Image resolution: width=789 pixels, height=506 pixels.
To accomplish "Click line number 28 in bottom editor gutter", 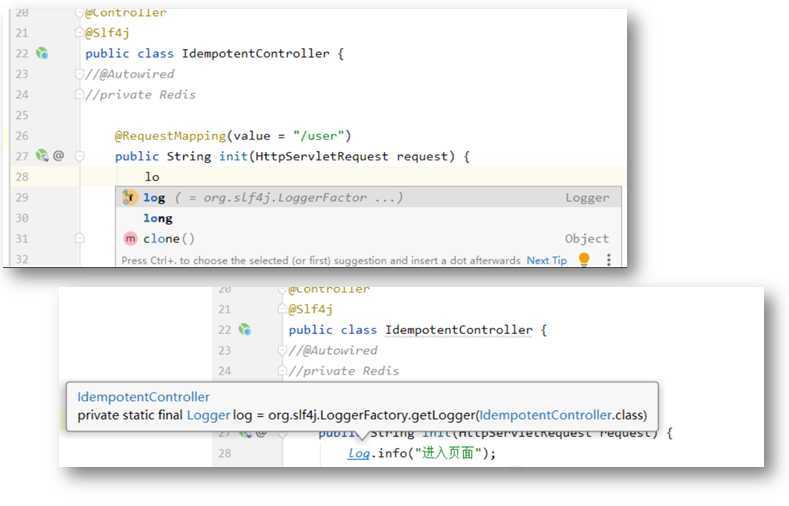I will (224, 453).
